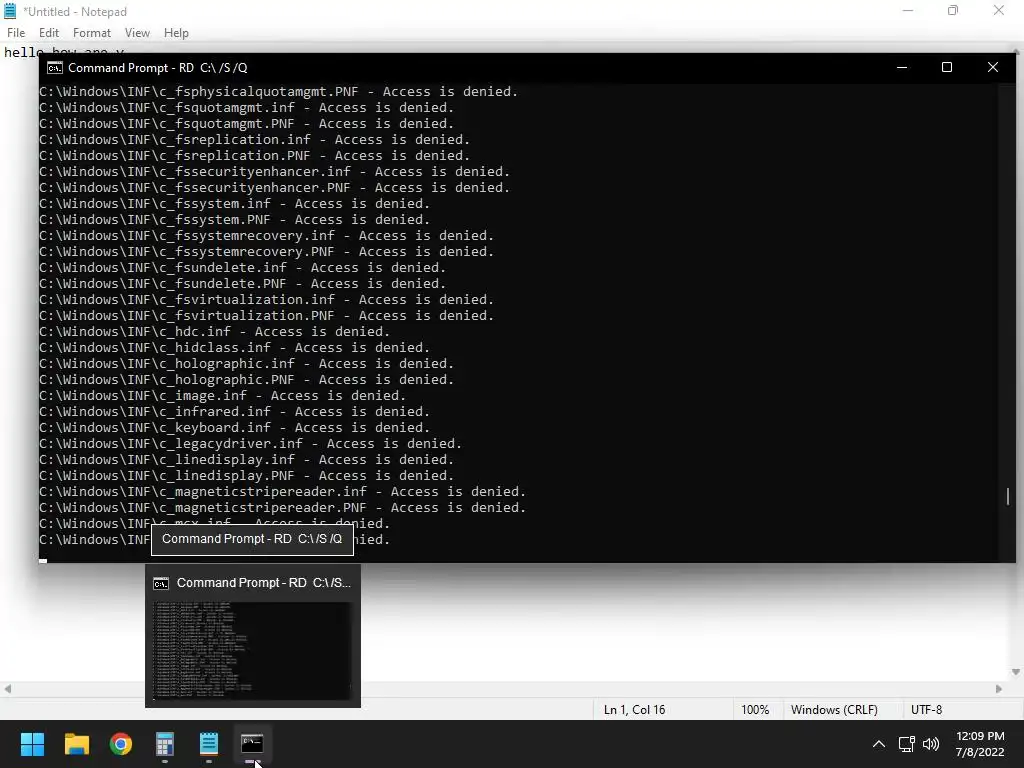Image resolution: width=1024 pixels, height=768 pixels.
Task: Show hidden system tray icons
Action: [x=879, y=744]
